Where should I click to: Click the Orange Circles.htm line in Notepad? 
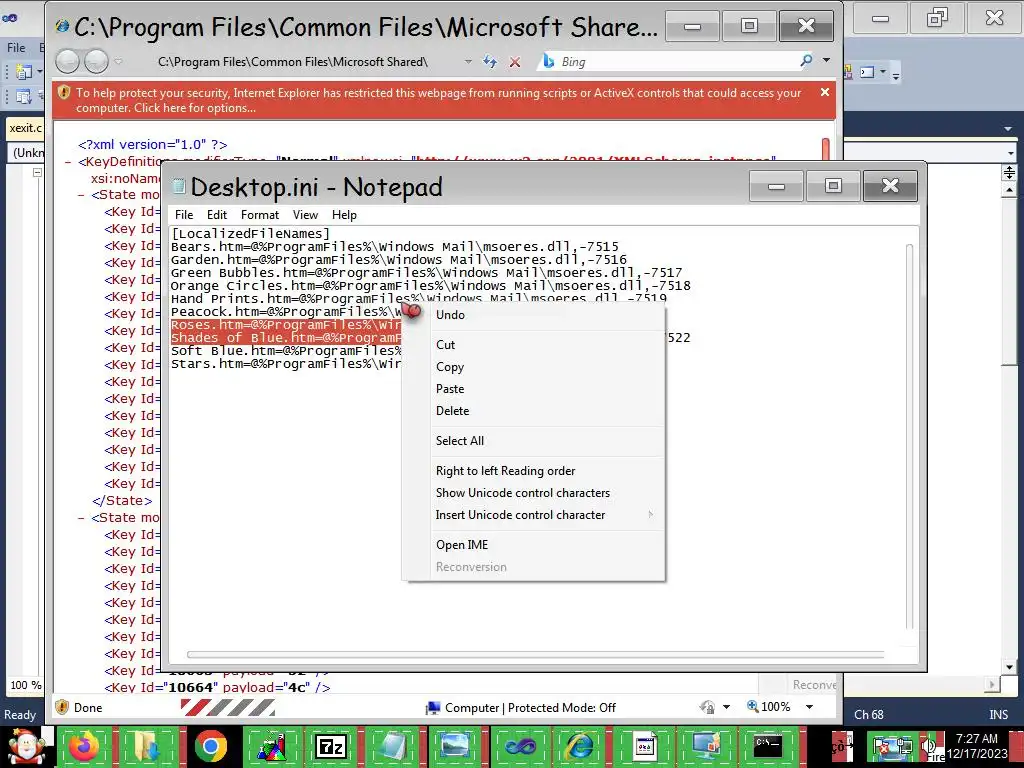tap(430, 286)
